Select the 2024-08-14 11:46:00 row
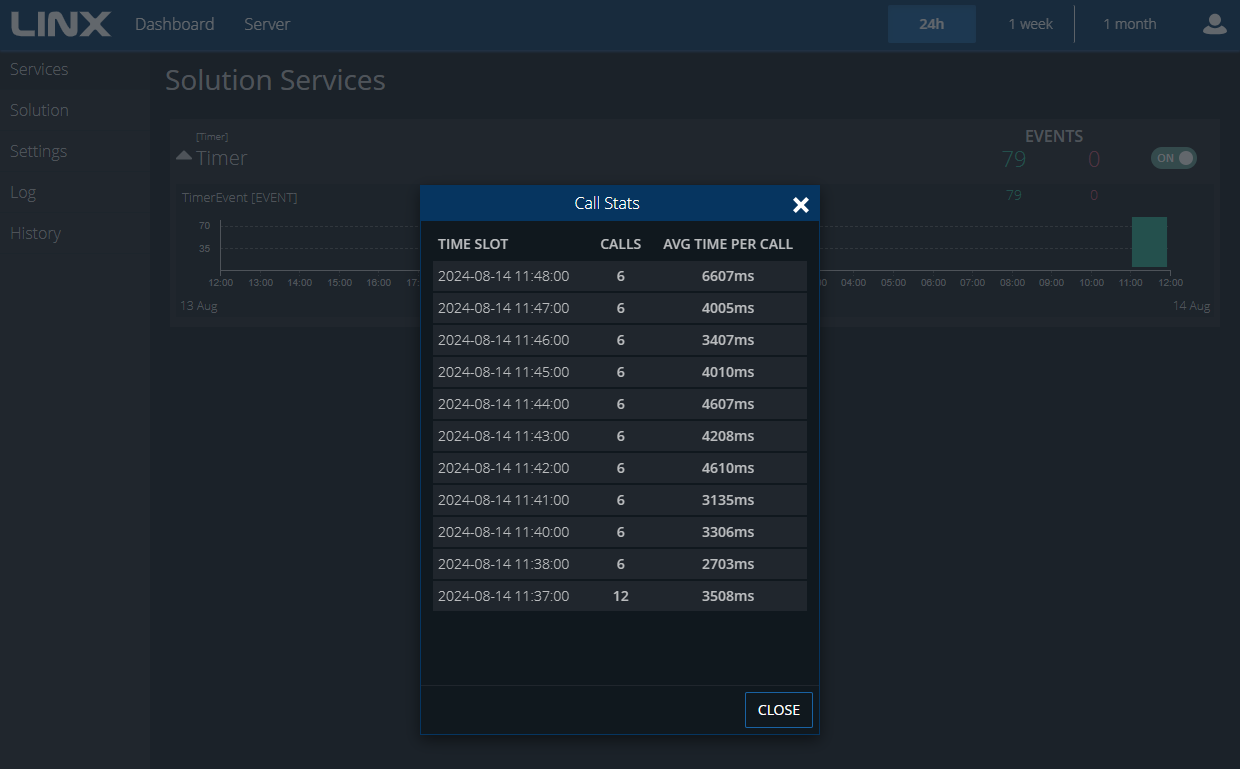1240x769 pixels. tap(620, 340)
